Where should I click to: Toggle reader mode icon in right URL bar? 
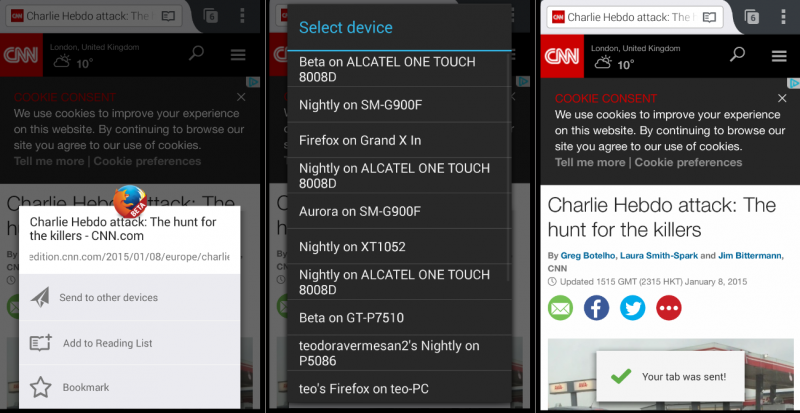(x=709, y=17)
